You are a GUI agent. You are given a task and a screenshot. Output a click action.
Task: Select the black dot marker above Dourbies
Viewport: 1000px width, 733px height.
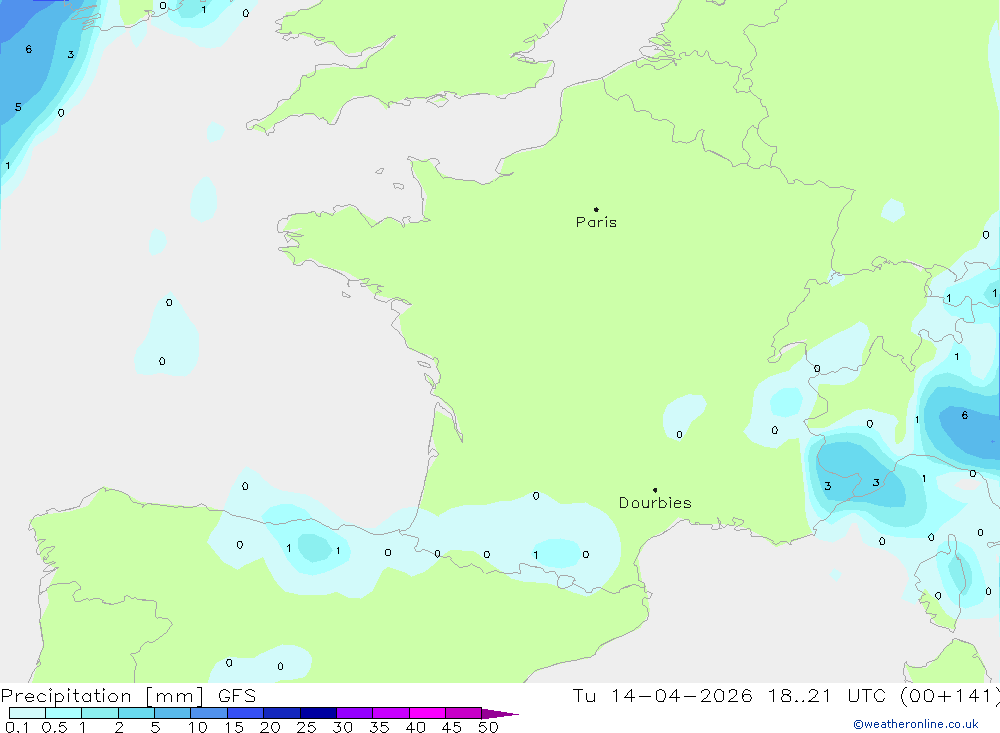click(x=655, y=490)
